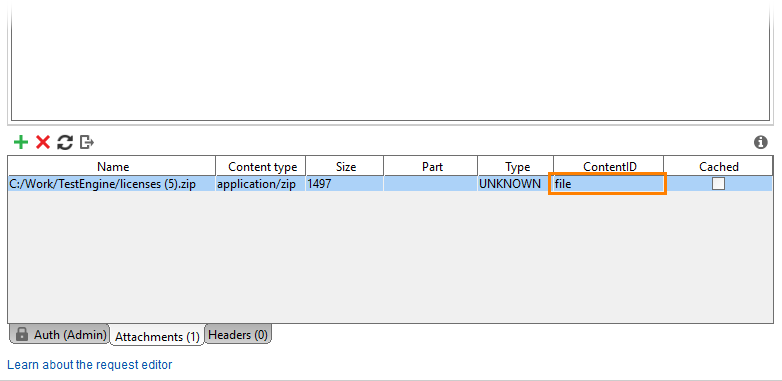Toggle Cached checkbox for licenses zip
Viewport: 782px width, 381px height.
[718, 184]
